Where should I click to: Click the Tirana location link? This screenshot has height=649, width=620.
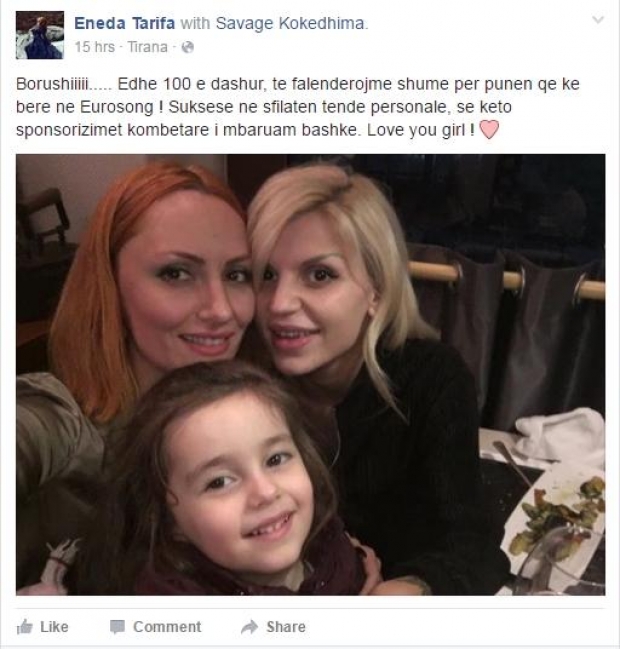pos(147,47)
